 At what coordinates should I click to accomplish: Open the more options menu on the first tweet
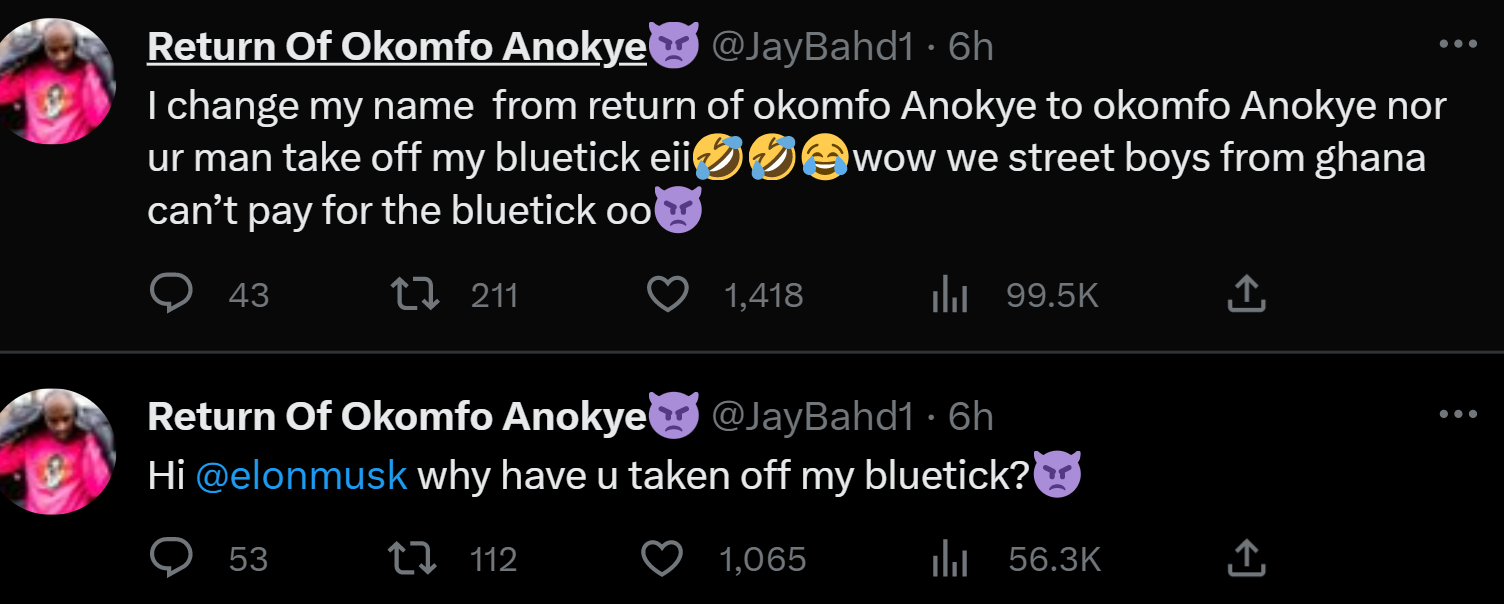tap(1460, 42)
